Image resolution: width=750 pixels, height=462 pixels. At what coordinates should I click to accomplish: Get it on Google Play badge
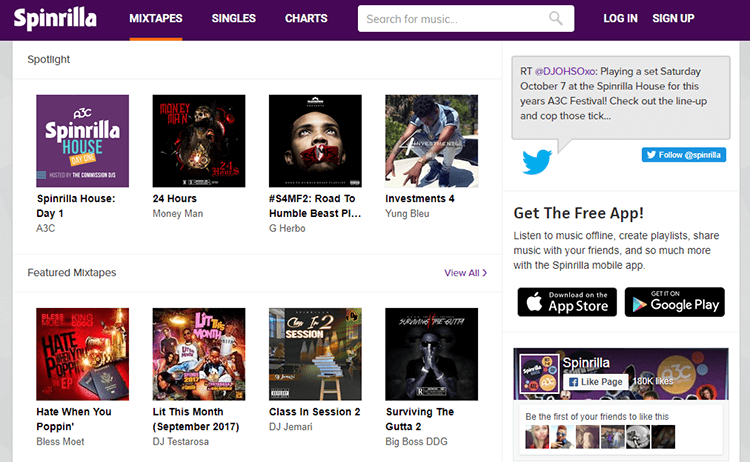tap(674, 302)
